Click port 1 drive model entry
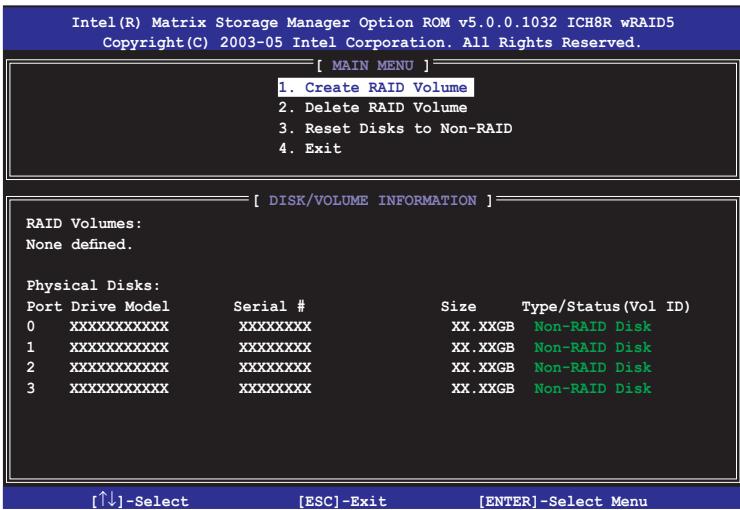 (119, 347)
